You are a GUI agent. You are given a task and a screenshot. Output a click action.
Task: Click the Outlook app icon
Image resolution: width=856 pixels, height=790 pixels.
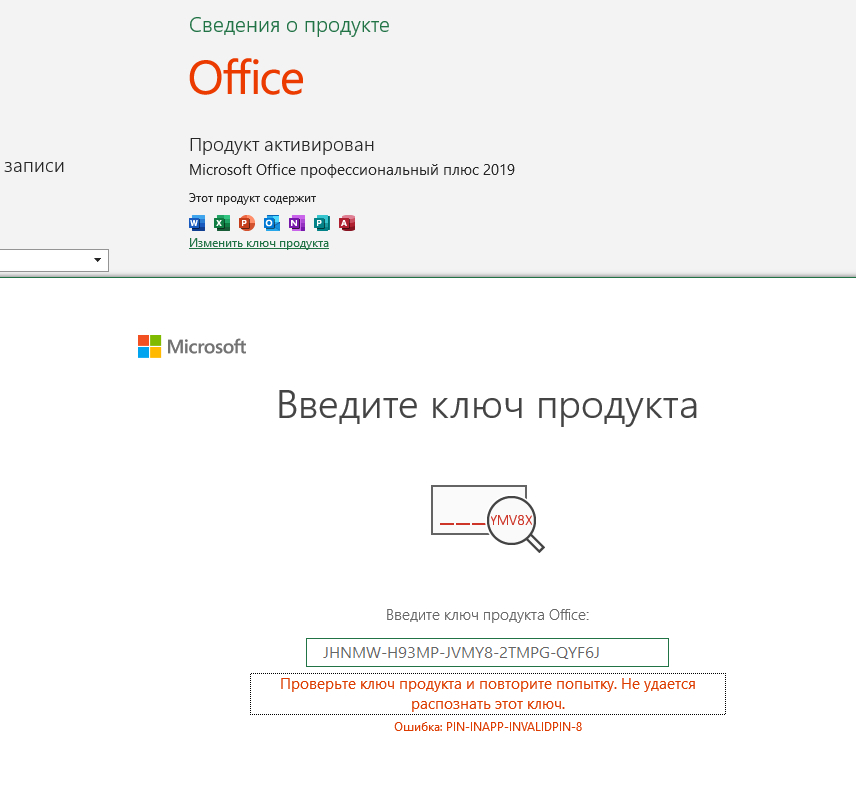(x=272, y=223)
